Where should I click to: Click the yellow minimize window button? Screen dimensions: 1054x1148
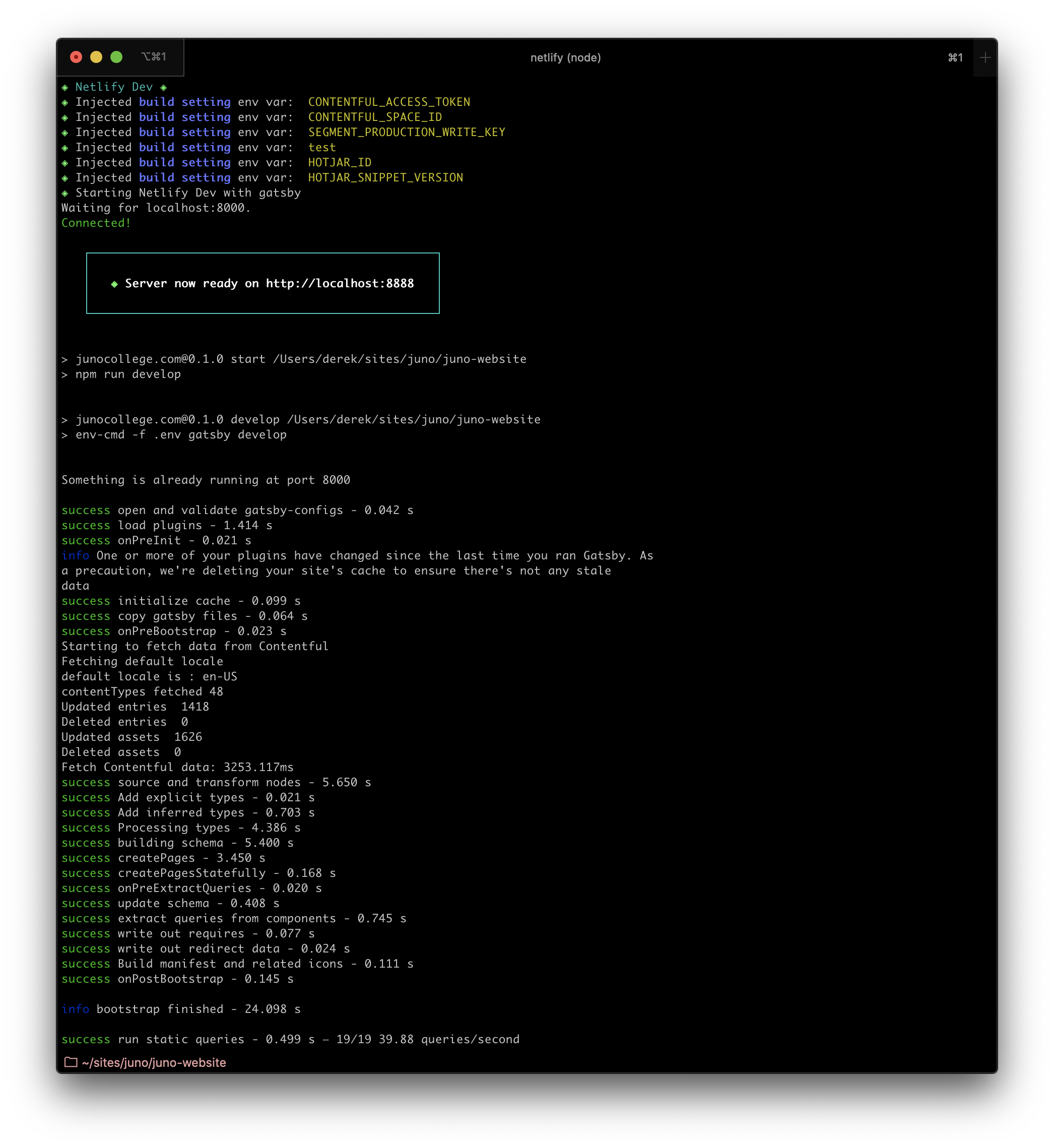[96, 57]
